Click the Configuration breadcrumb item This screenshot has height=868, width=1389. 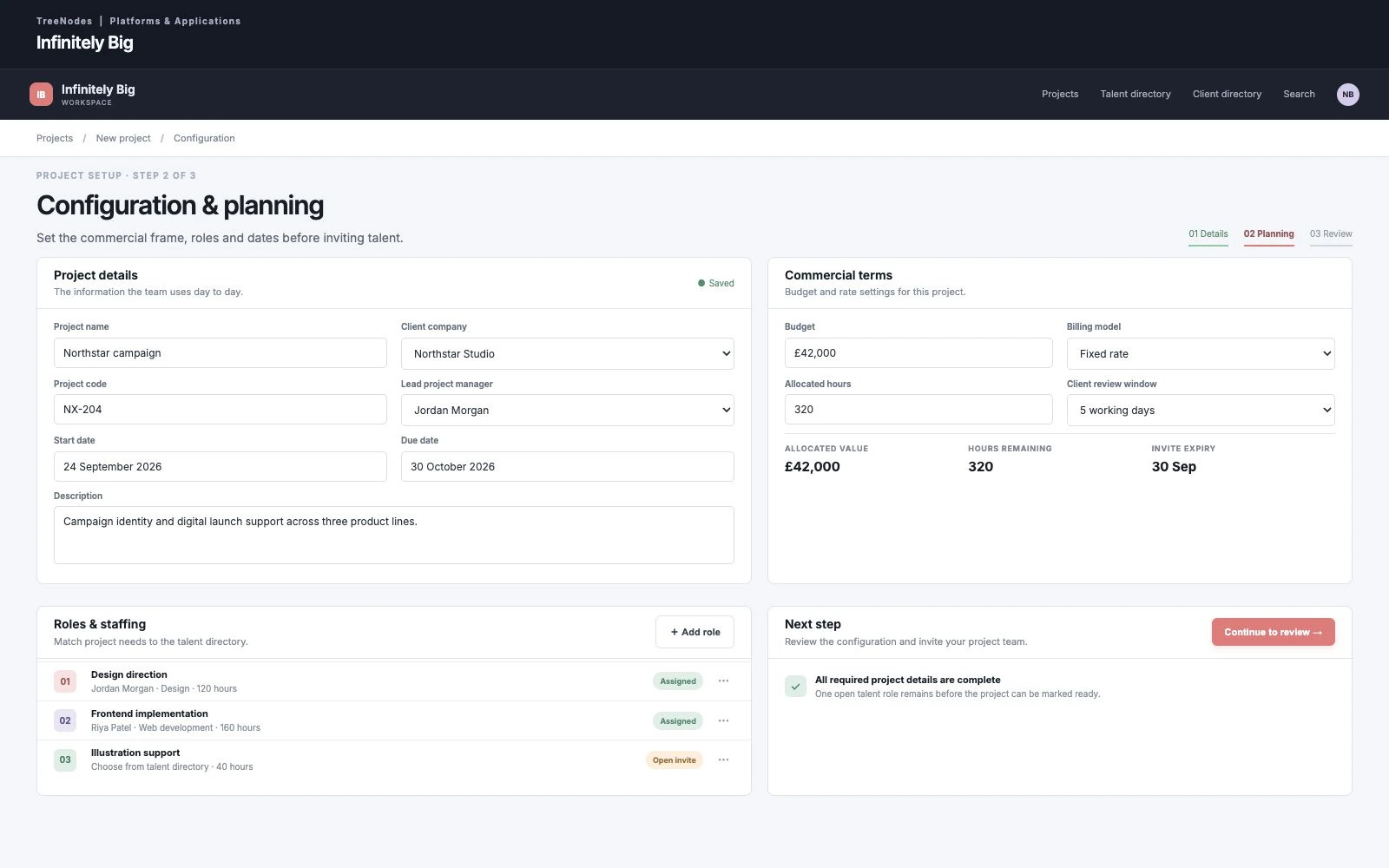(x=204, y=138)
